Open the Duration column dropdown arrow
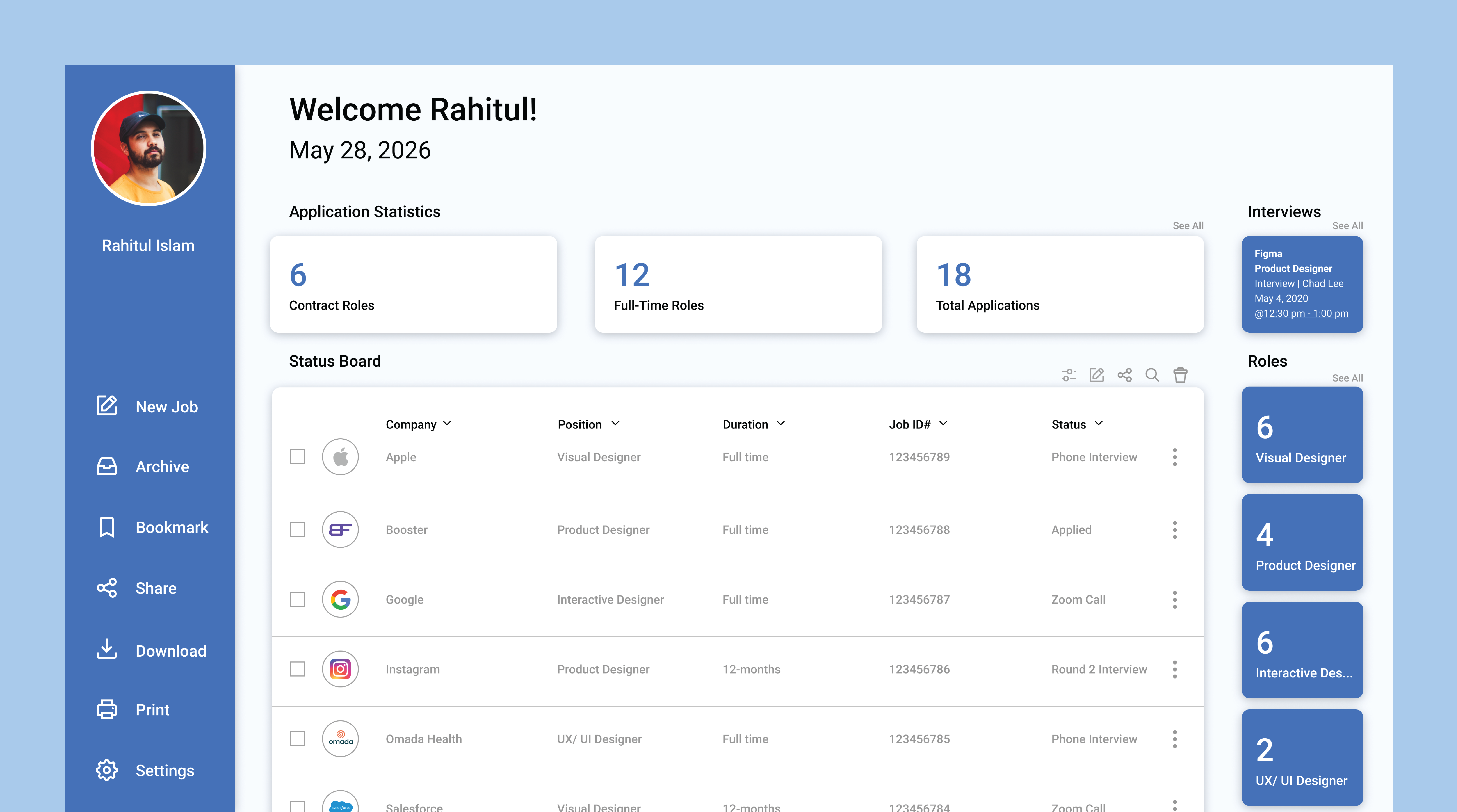 (781, 423)
